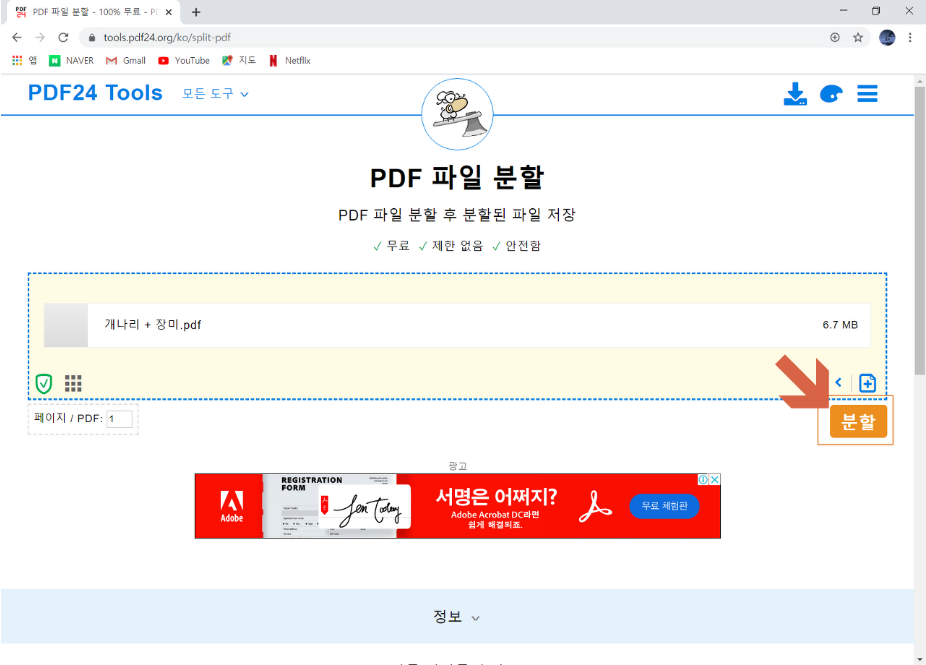Click the scrollbar down arrow
This screenshot has width=926, height=665.
[920, 659]
